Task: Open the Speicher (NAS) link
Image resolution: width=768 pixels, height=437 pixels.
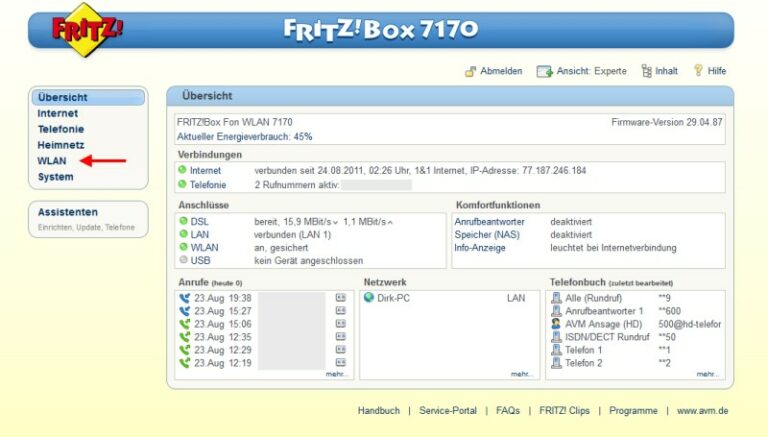Action: (487, 235)
